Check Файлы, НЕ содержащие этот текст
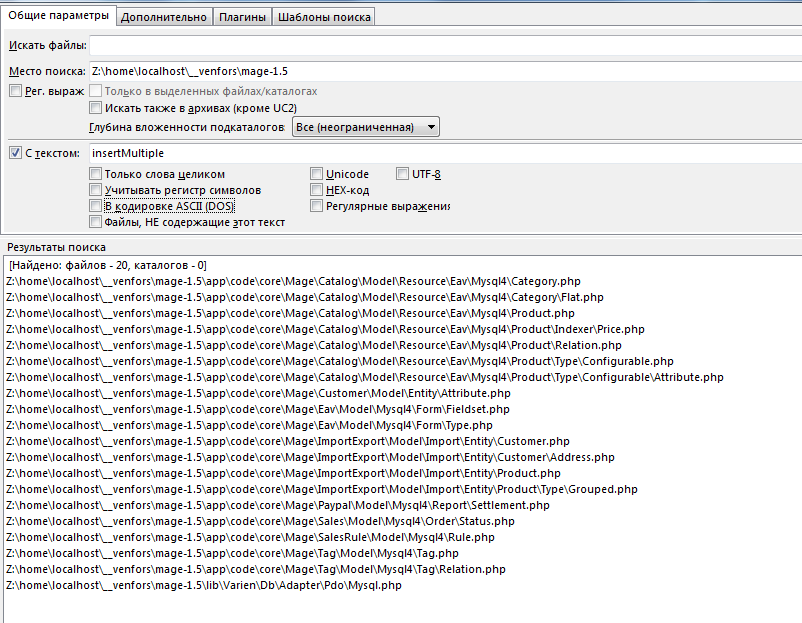Image resolution: width=802 pixels, height=623 pixels. tap(96, 222)
